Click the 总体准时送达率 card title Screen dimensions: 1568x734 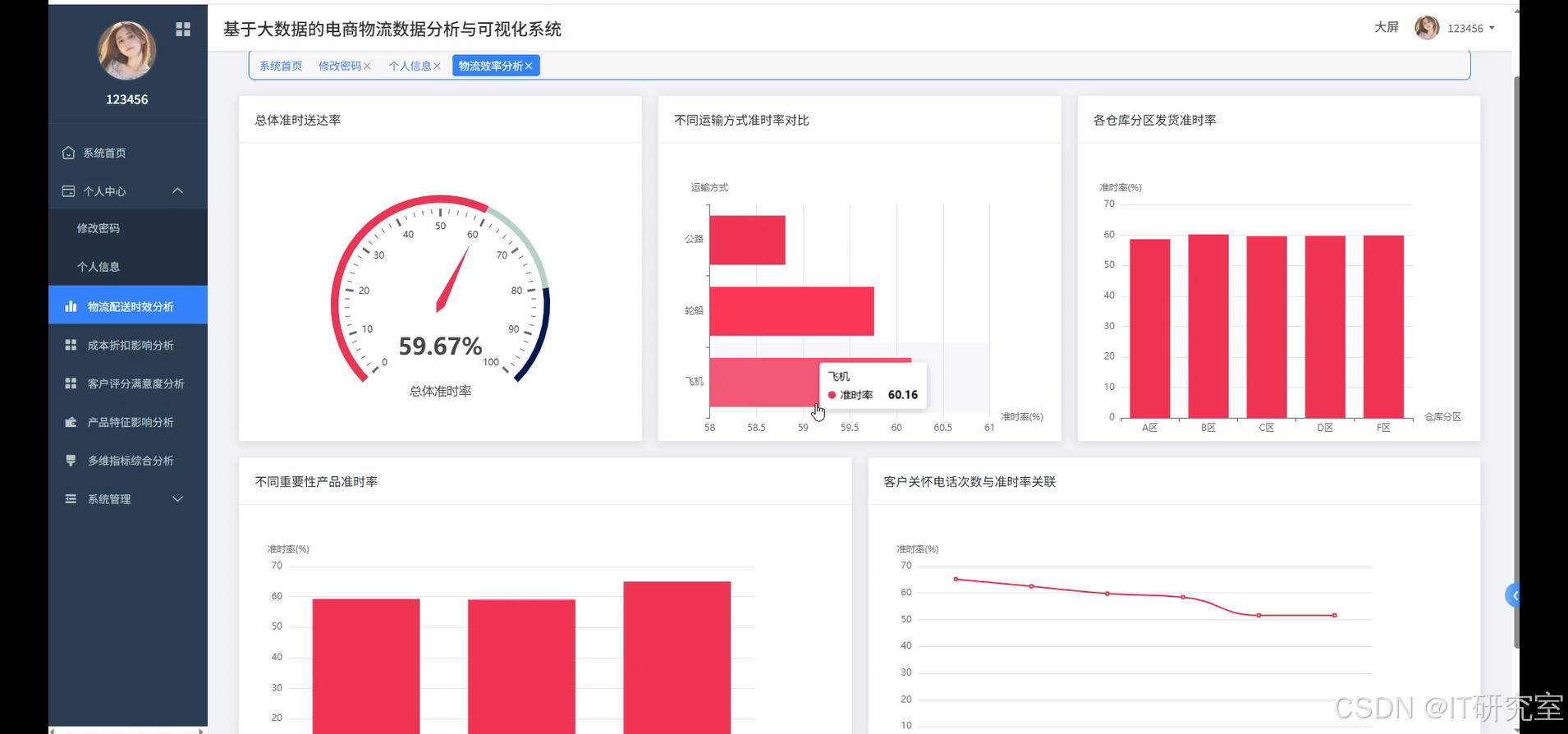coord(298,120)
